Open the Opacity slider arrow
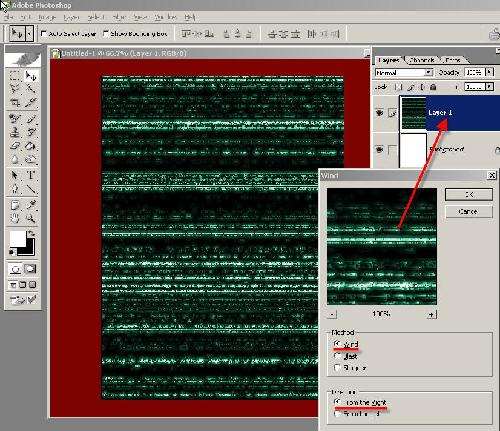Screen dimensions: 500x431 coord(489,72)
